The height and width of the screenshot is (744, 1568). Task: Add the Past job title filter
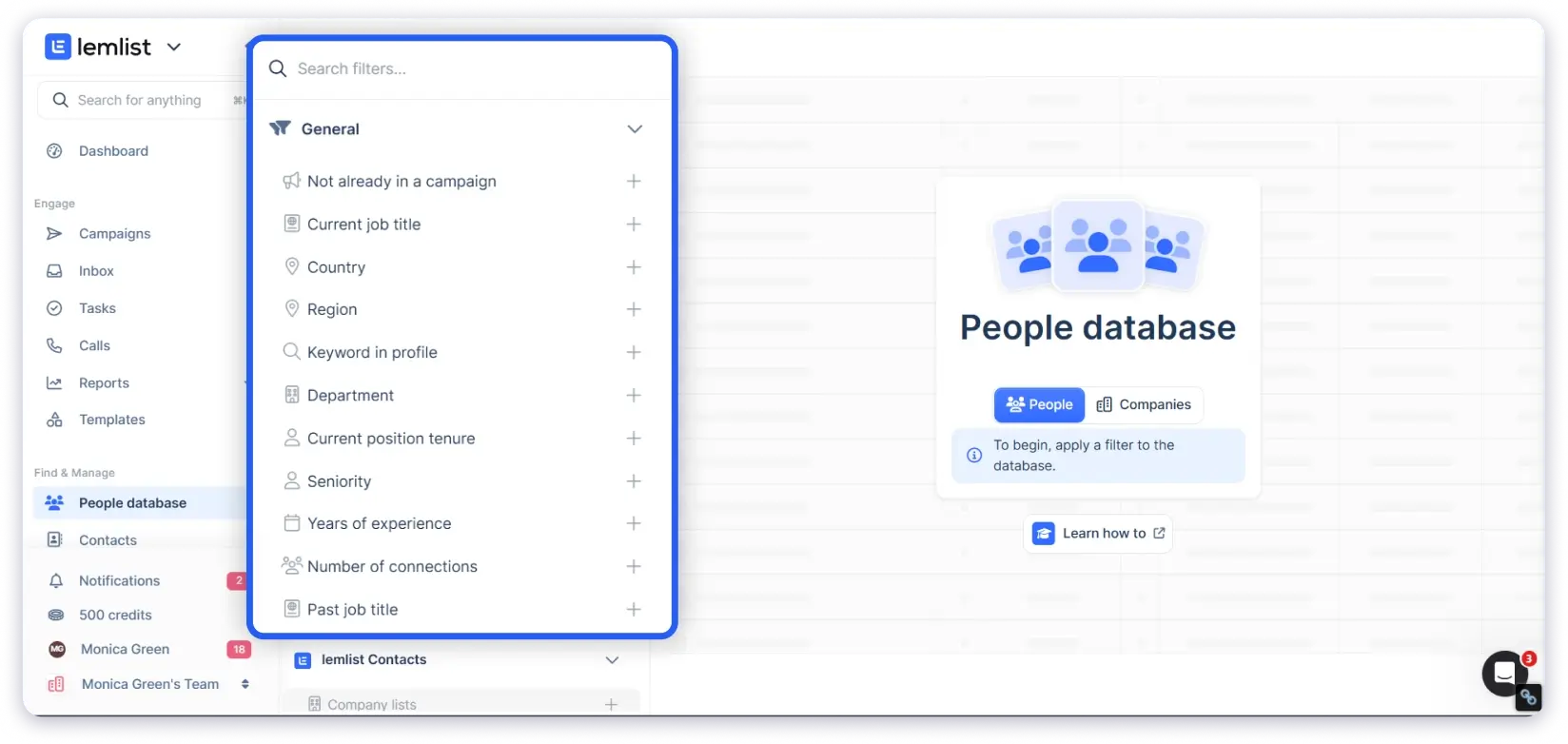(x=634, y=609)
